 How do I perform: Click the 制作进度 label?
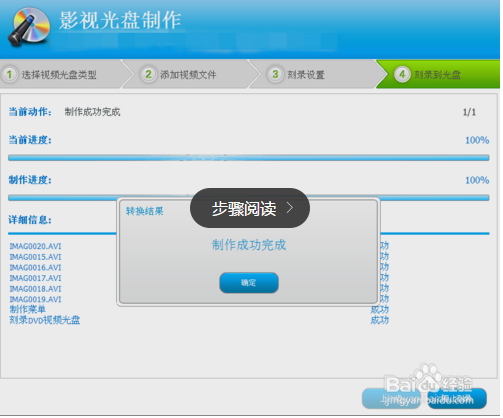pos(30,181)
